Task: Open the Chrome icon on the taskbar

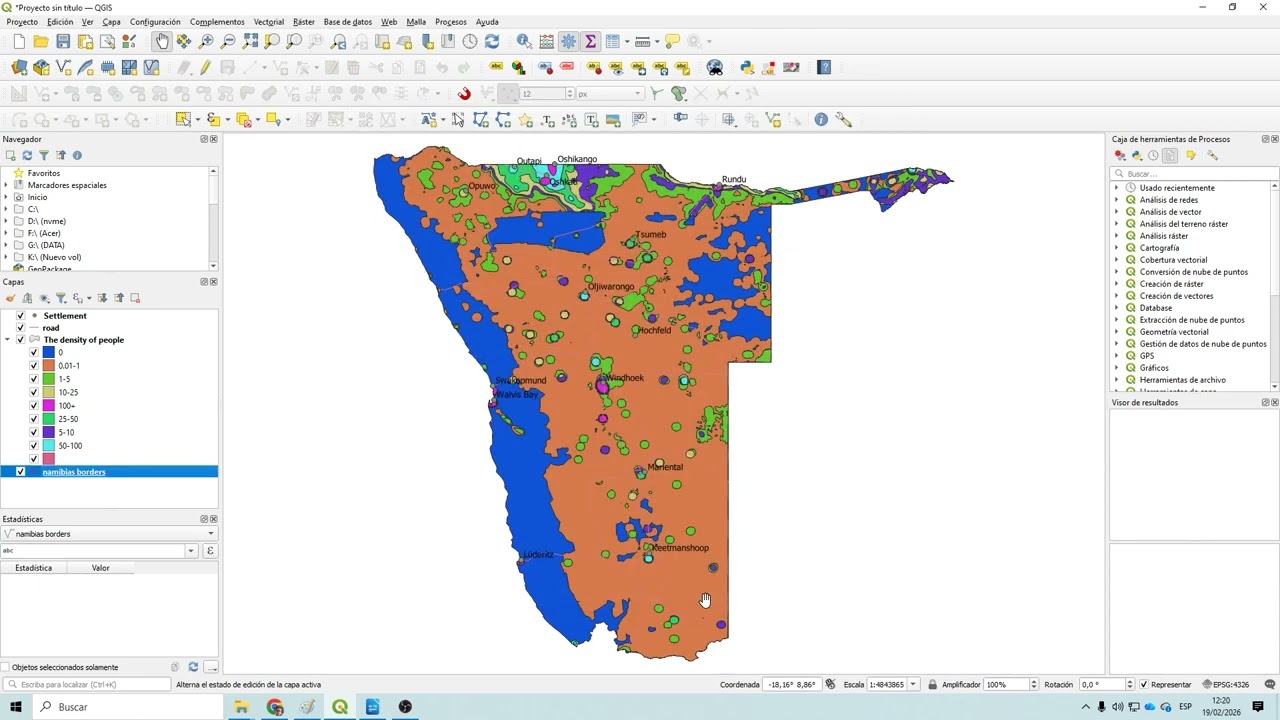Action: click(275, 707)
